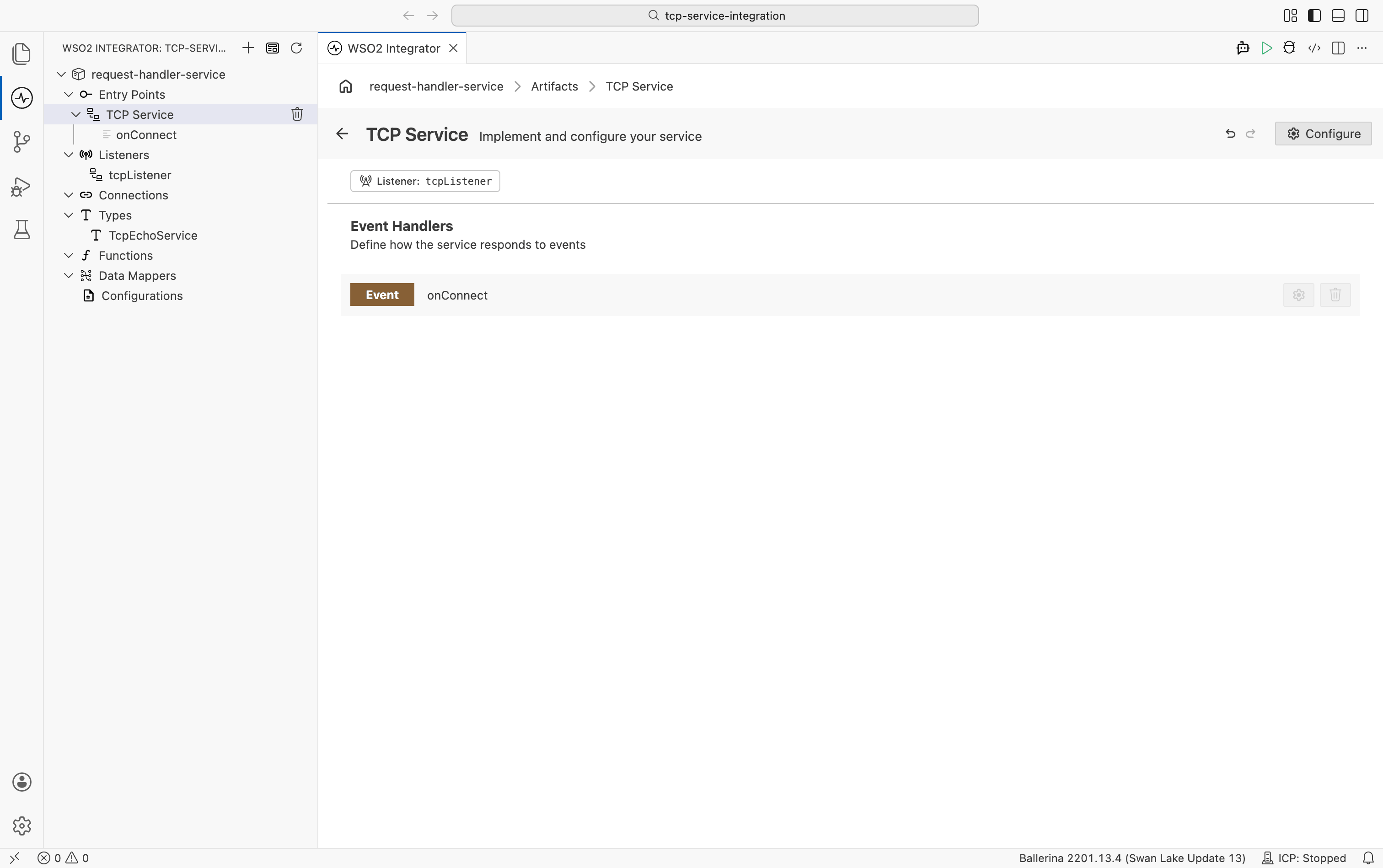This screenshot has width=1383, height=868.
Task: Toggle the primary side bar
Action: point(1314,16)
